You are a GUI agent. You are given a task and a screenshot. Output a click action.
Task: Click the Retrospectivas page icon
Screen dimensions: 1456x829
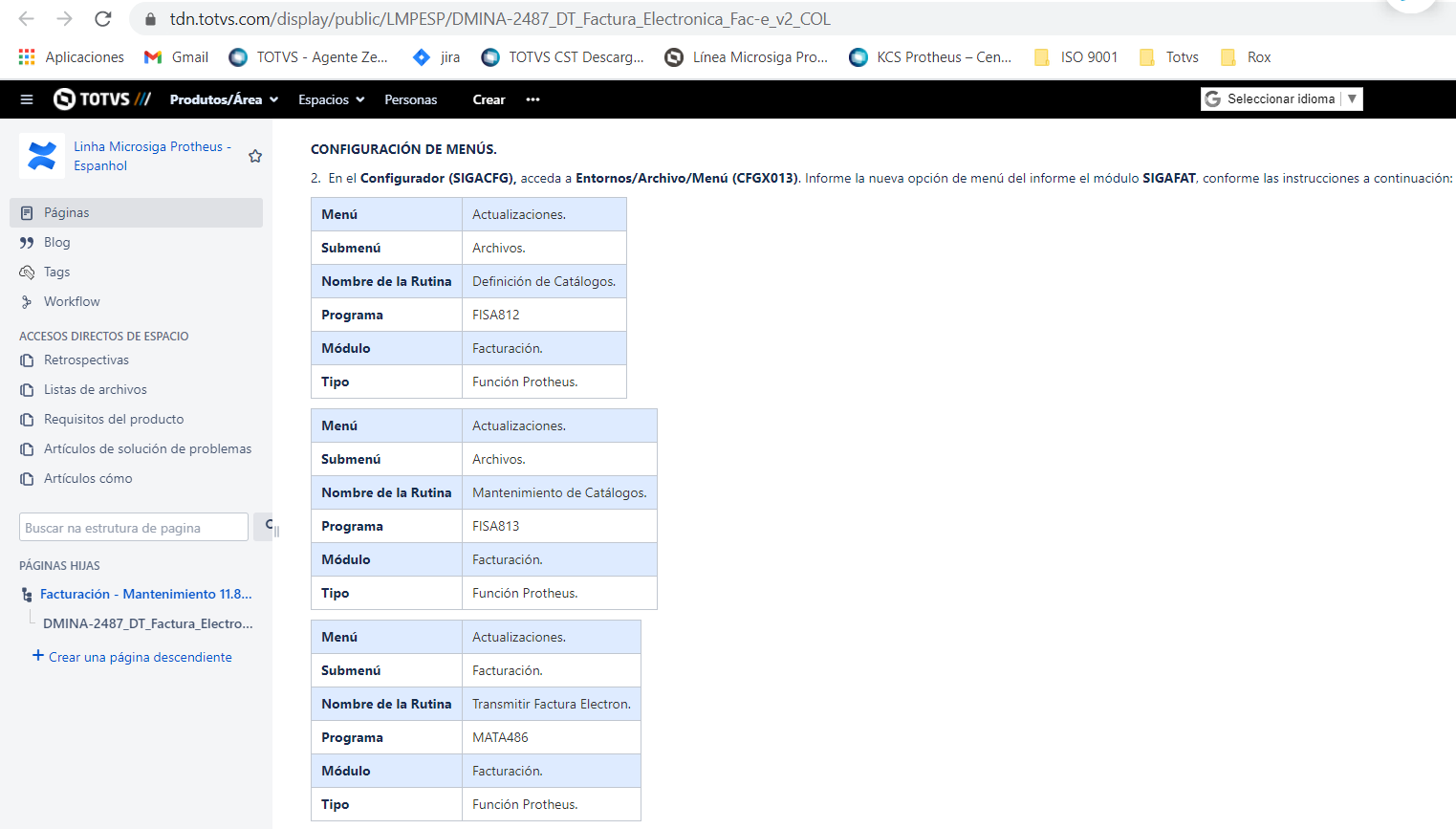pos(27,360)
